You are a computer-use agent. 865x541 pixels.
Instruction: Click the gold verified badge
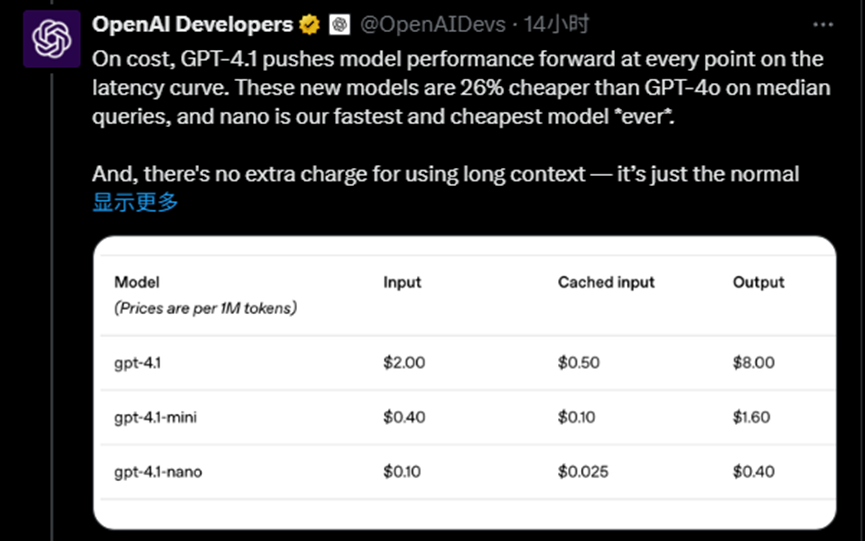[310, 24]
